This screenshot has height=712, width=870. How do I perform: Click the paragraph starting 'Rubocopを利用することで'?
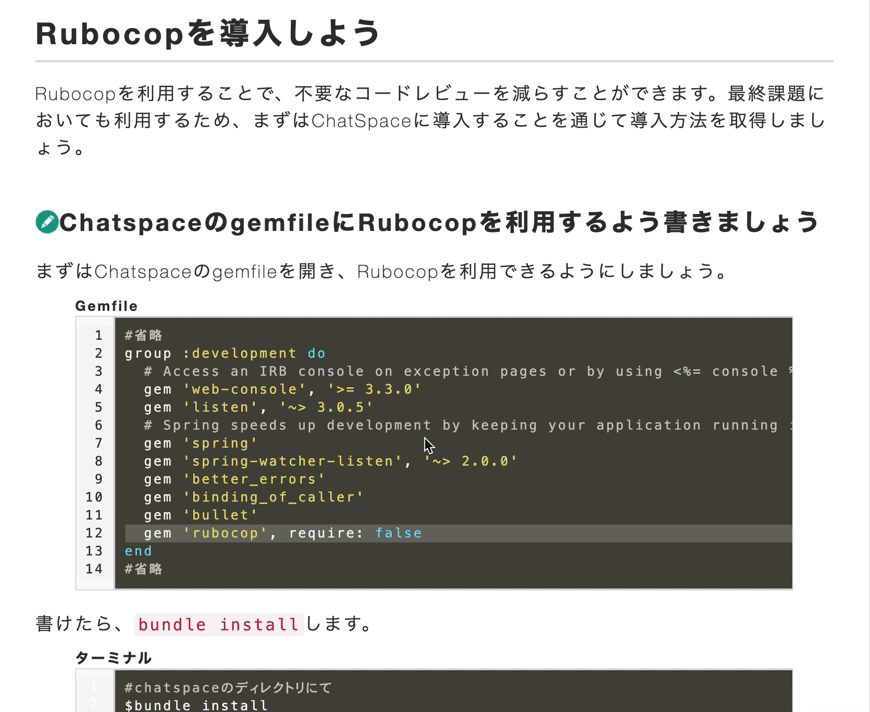(x=431, y=120)
